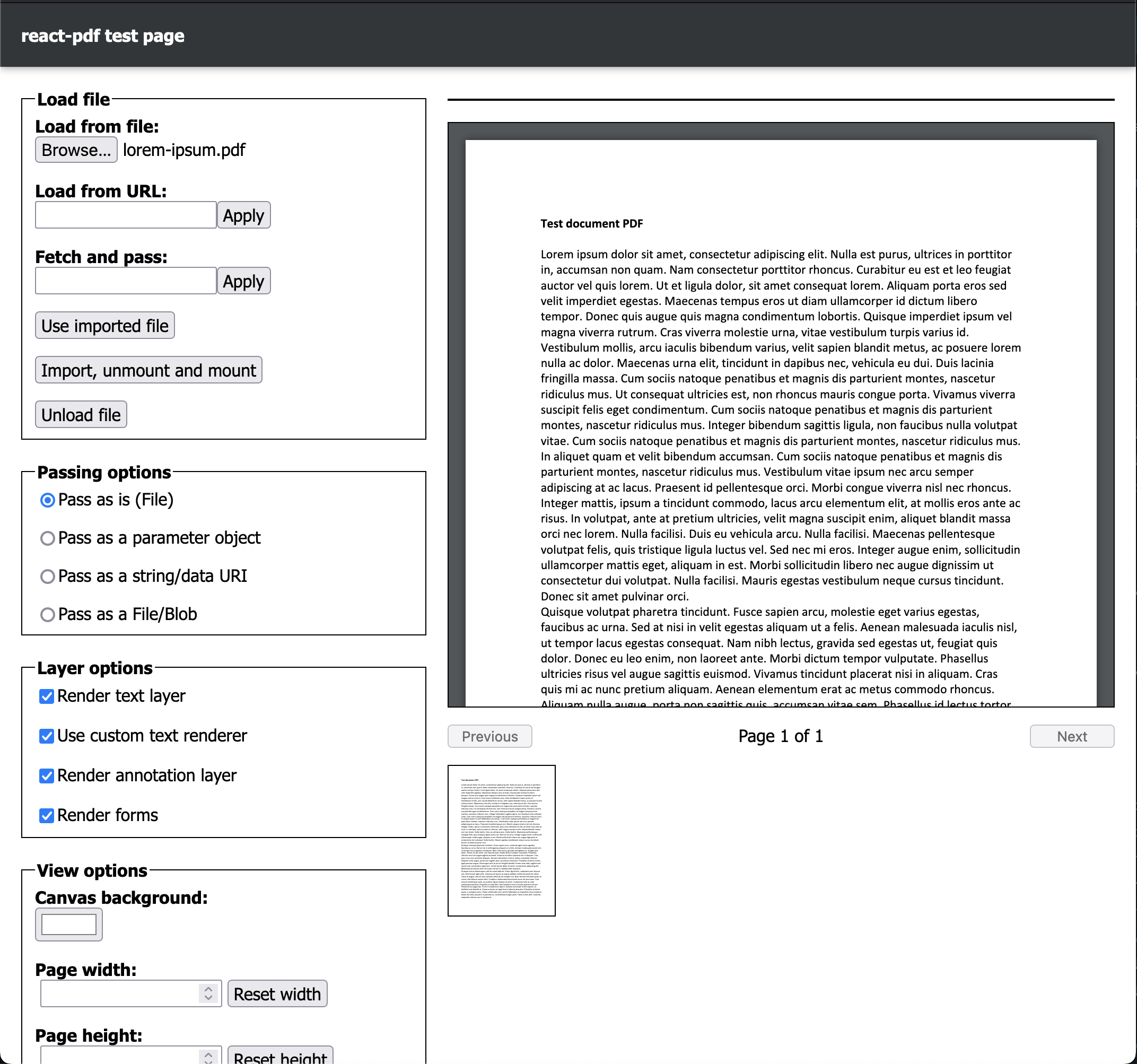This screenshot has width=1137, height=1064.
Task: Click Use imported file
Action: (x=104, y=325)
